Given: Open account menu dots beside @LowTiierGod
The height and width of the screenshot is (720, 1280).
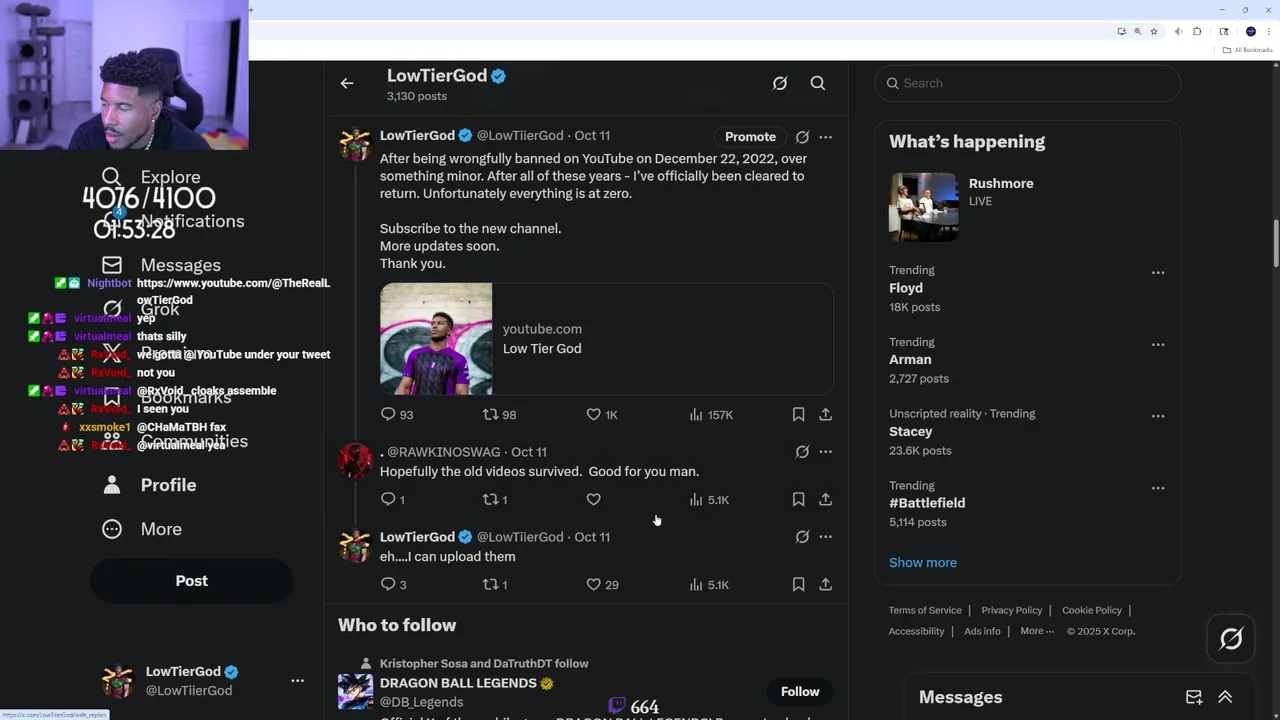Looking at the screenshot, I should click(297, 681).
